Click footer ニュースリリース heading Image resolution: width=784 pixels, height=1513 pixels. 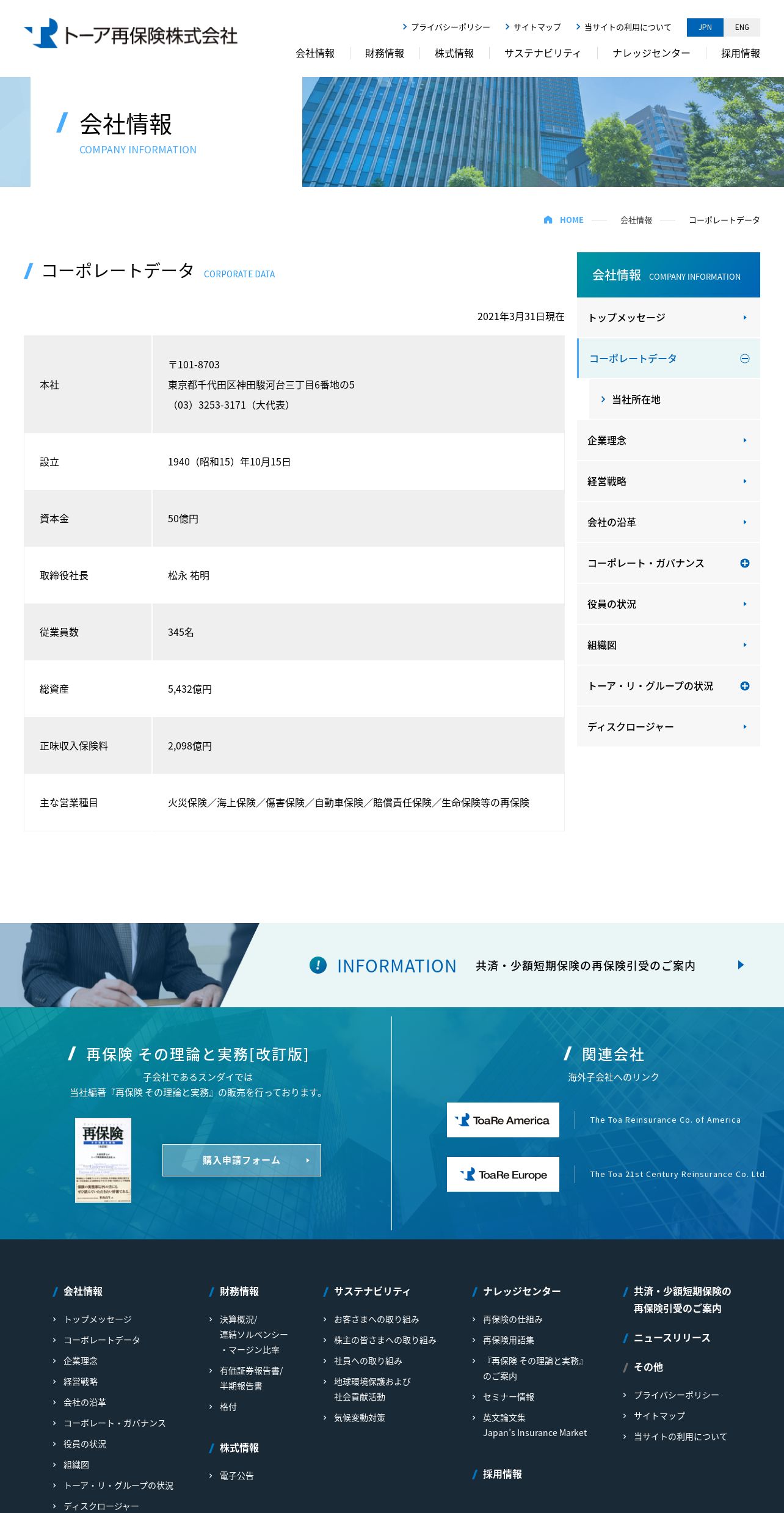click(672, 1338)
